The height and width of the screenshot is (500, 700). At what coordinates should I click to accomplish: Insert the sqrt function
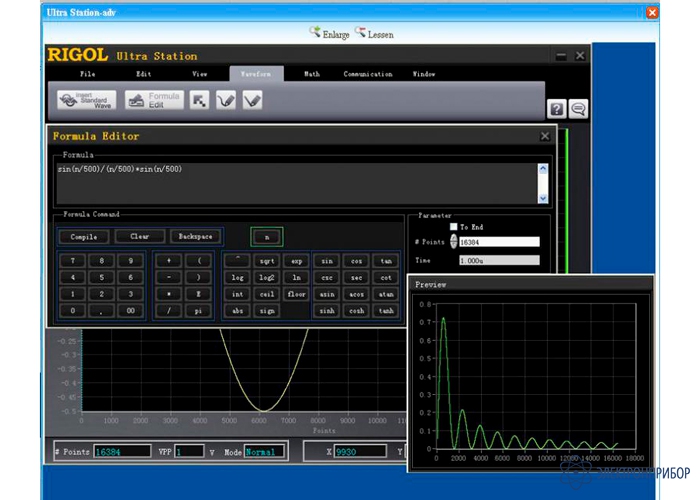267,261
